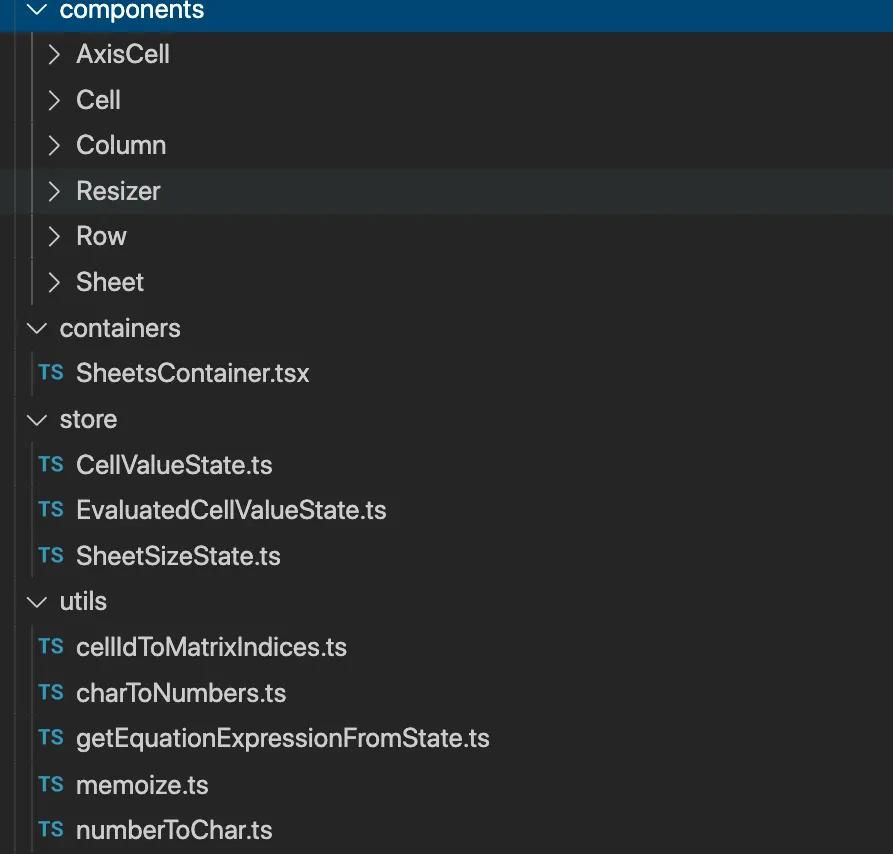Click the TS icon beside memoize.ts
The width and height of the screenshot is (893, 854).
50,785
